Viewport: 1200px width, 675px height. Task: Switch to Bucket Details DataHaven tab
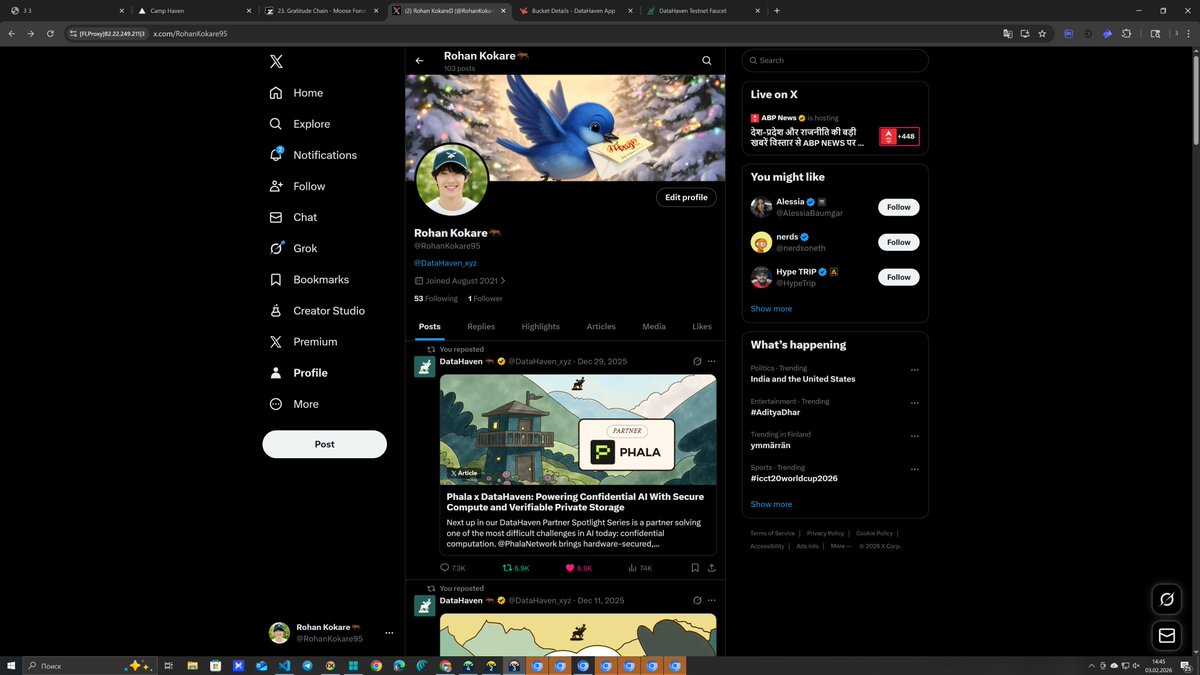pyautogui.click(x=574, y=10)
